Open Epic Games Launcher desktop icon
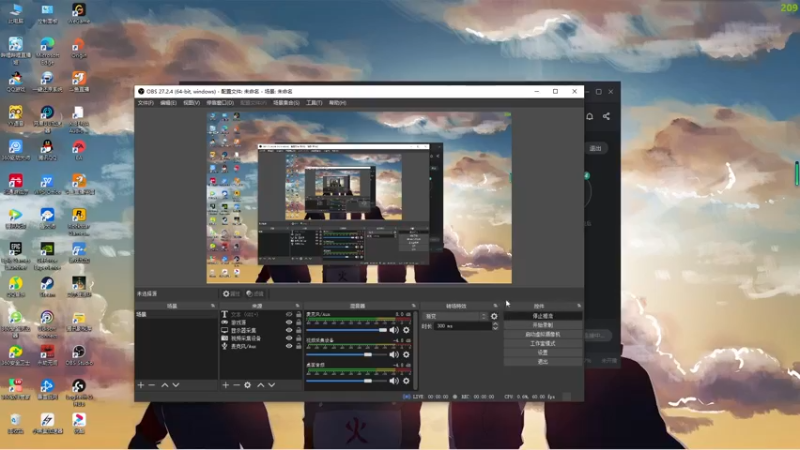The image size is (800, 450). (x=15, y=256)
